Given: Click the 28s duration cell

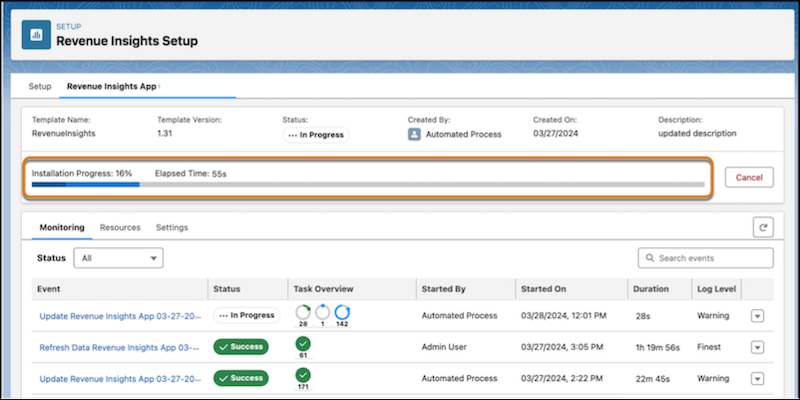Looking at the screenshot, I should [x=643, y=316].
